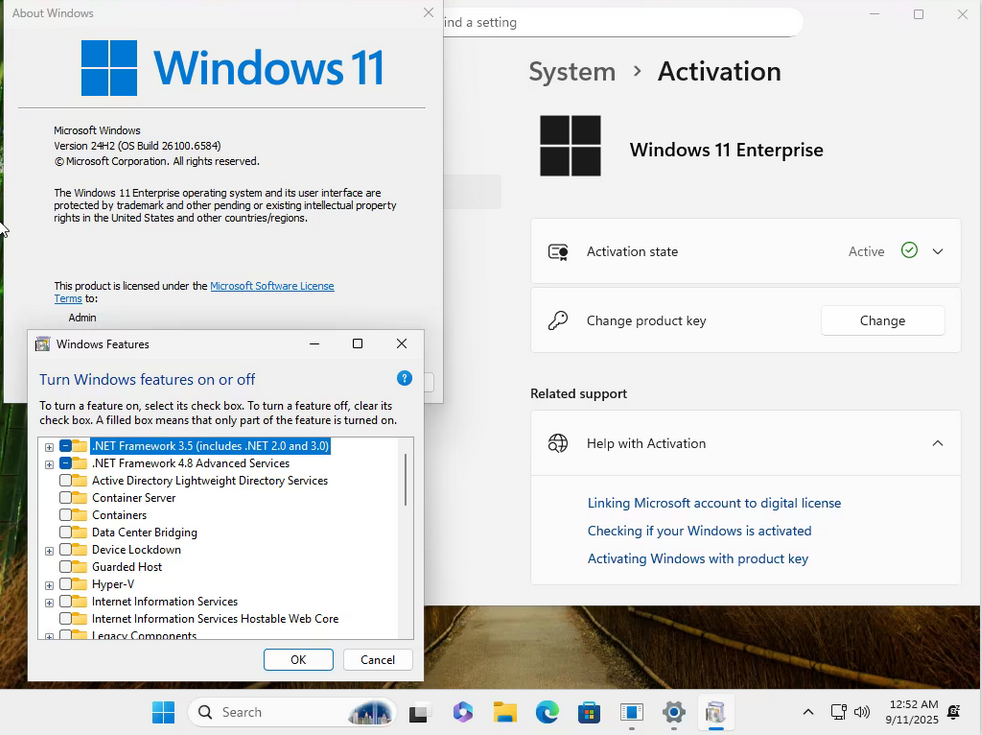Go to System breadcrumb in Settings

click(572, 71)
